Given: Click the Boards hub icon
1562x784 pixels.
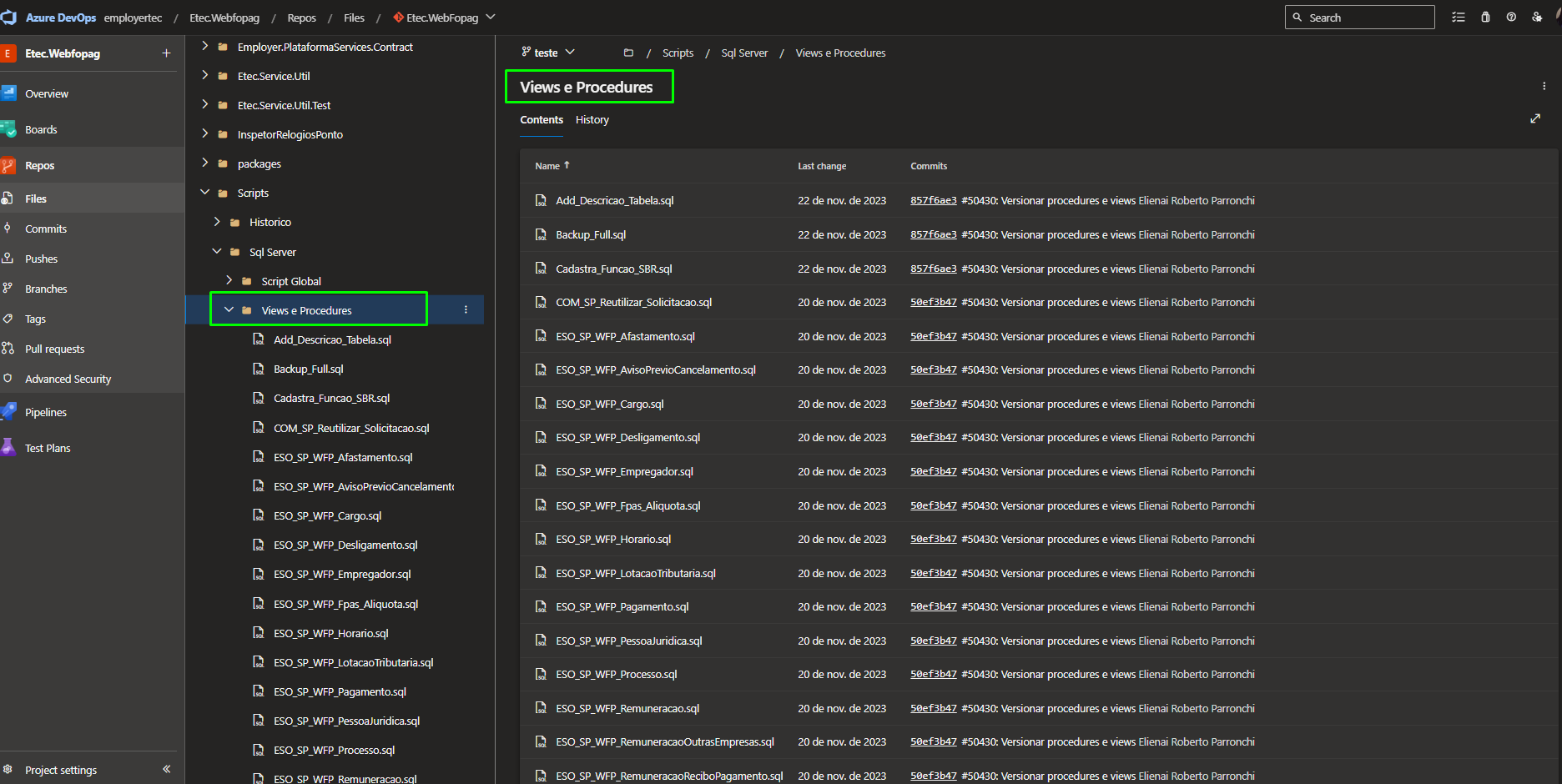Looking at the screenshot, I should pos(8,129).
